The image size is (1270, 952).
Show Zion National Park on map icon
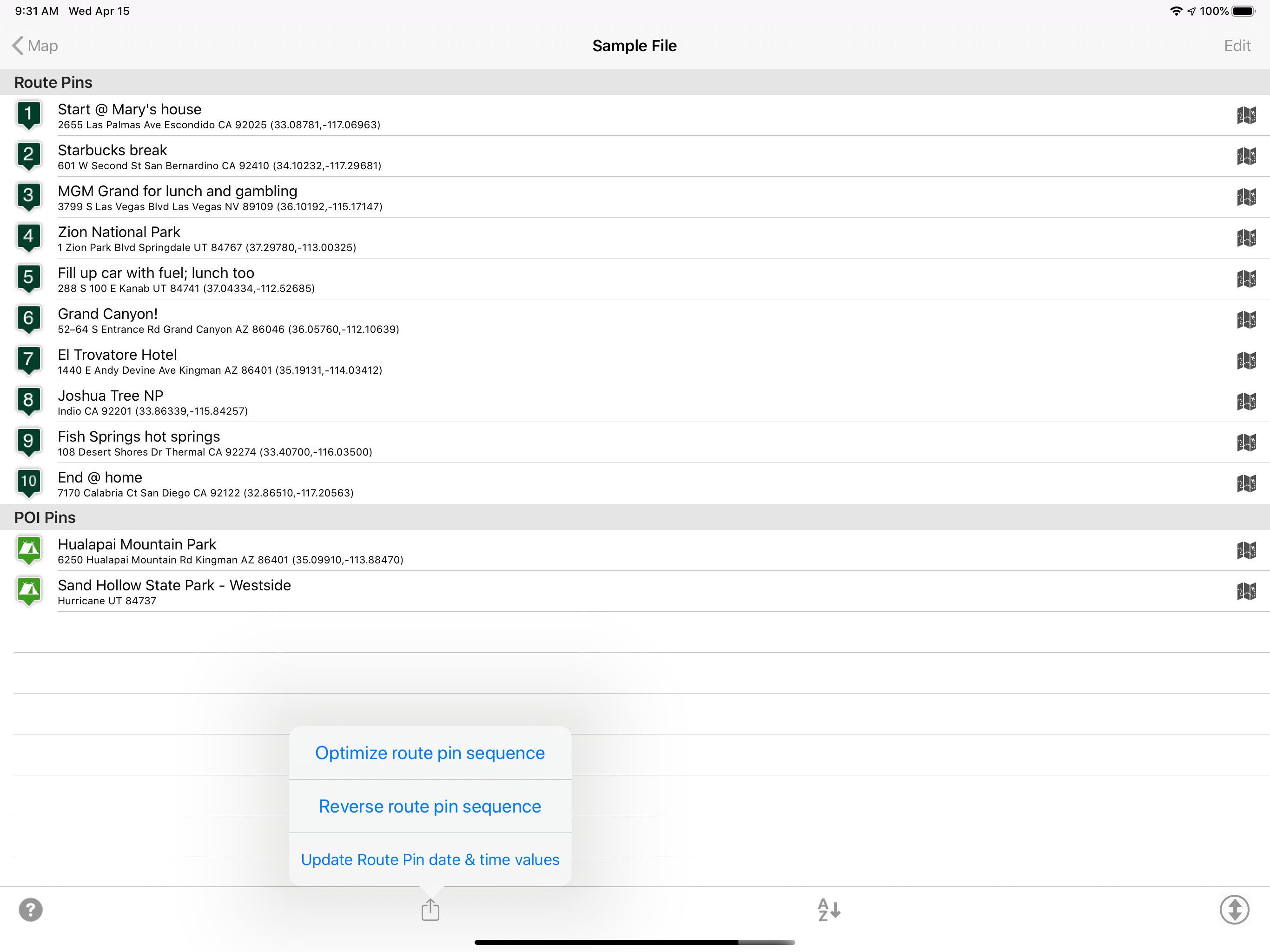[1246, 238]
